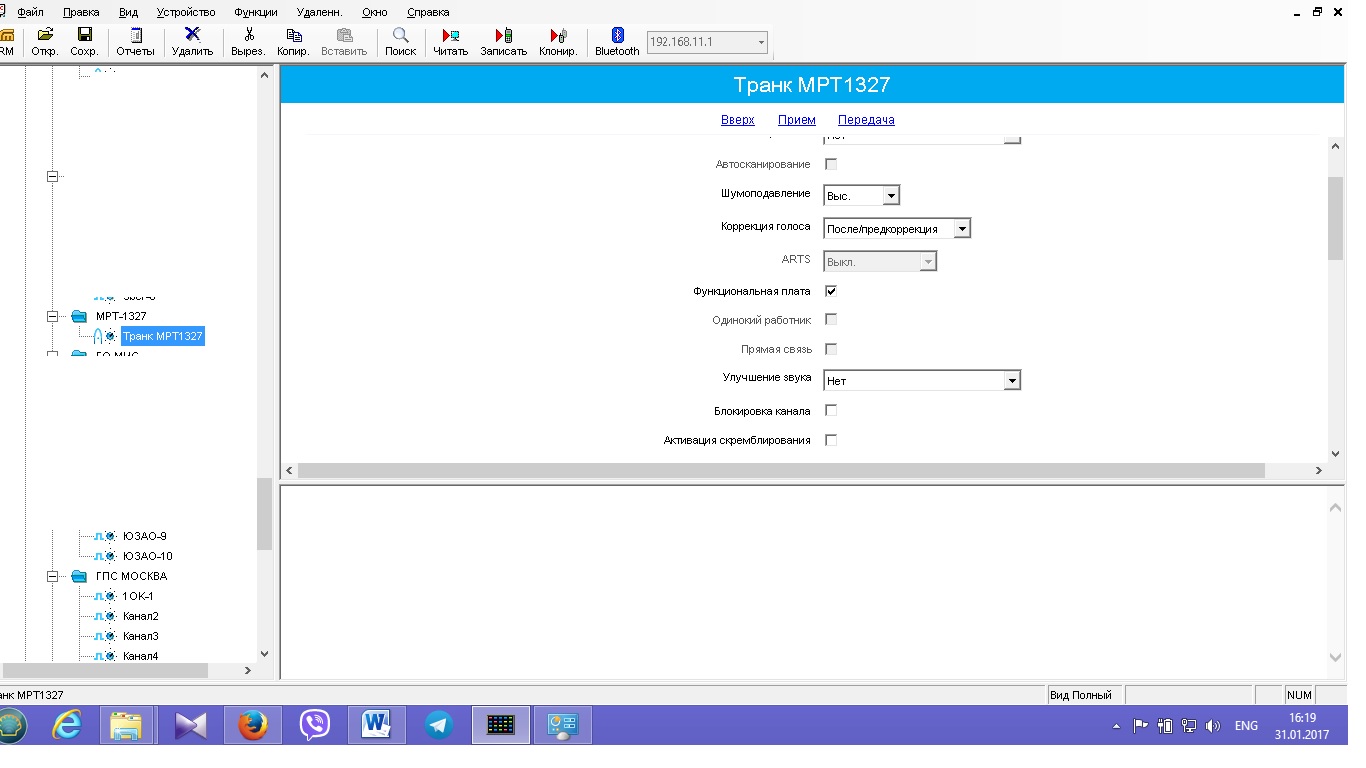This screenshot has height=768, width=1366.
Task: Tick the Активация скремблирования checkbox
Action: point(831,440)
